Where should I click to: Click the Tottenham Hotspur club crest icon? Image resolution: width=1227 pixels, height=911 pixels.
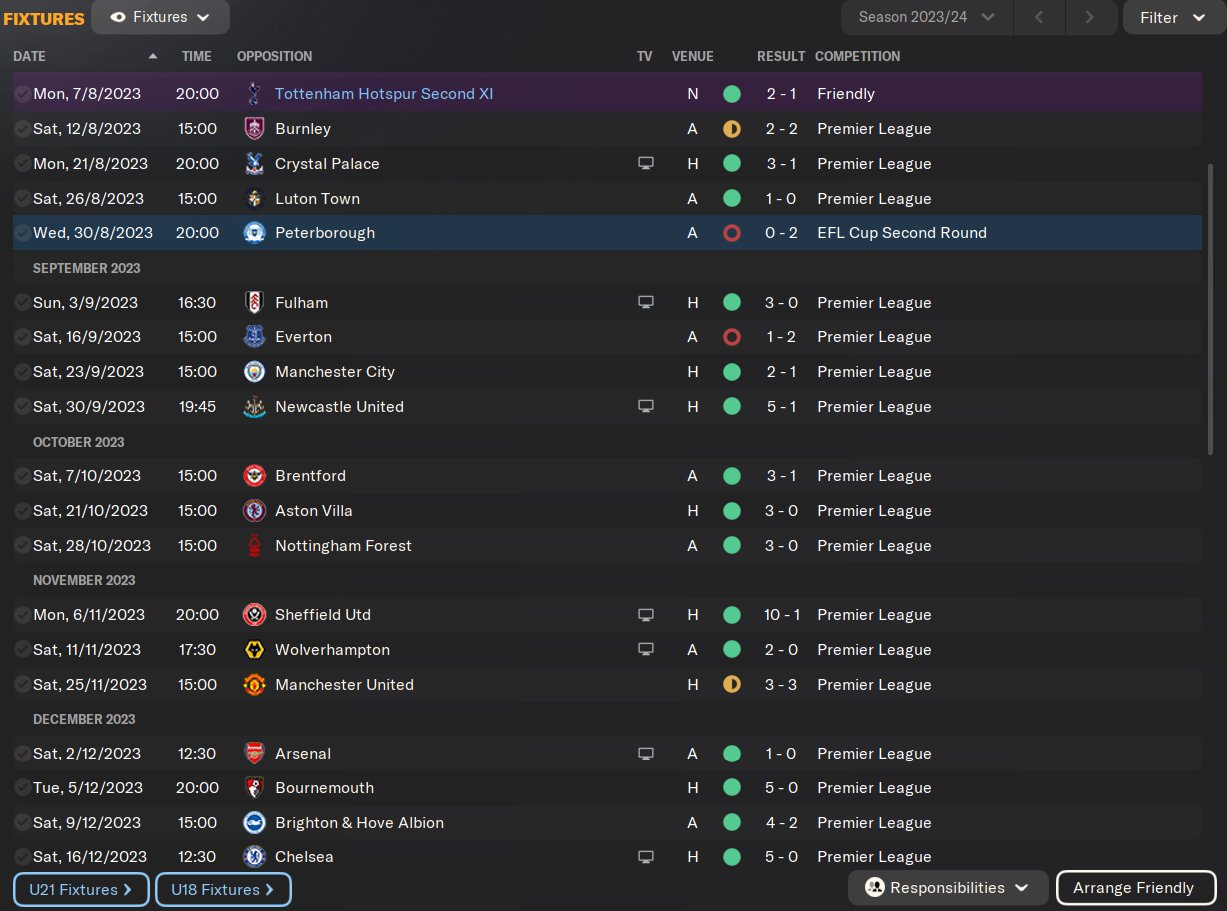[x=254, y=94]
